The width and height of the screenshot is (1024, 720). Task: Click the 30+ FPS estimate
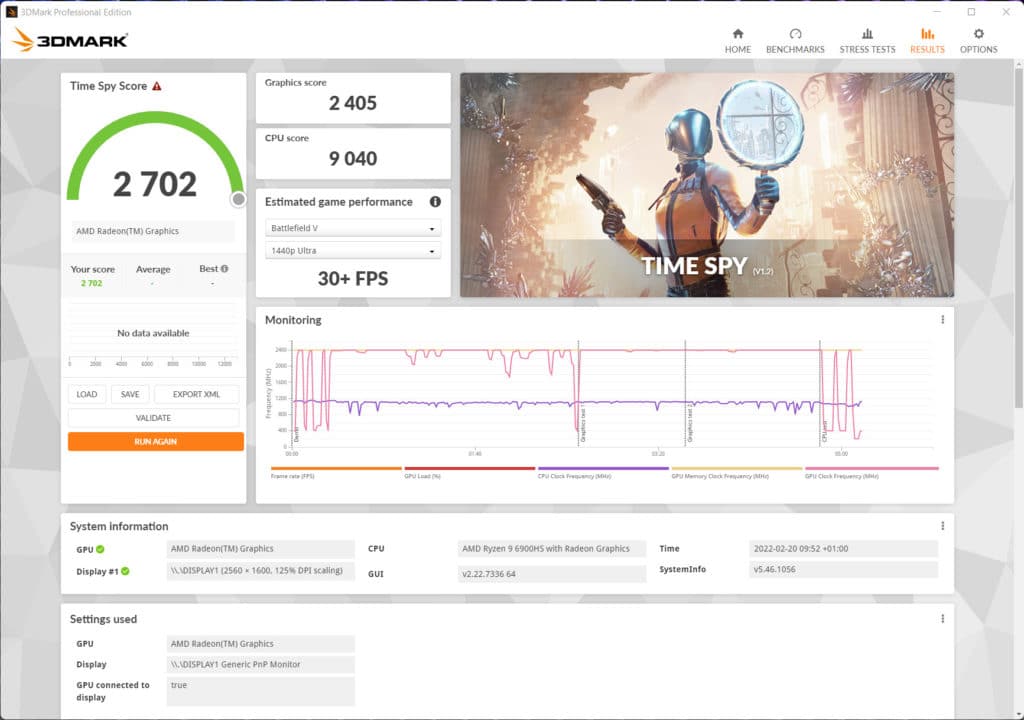[353, 279]
